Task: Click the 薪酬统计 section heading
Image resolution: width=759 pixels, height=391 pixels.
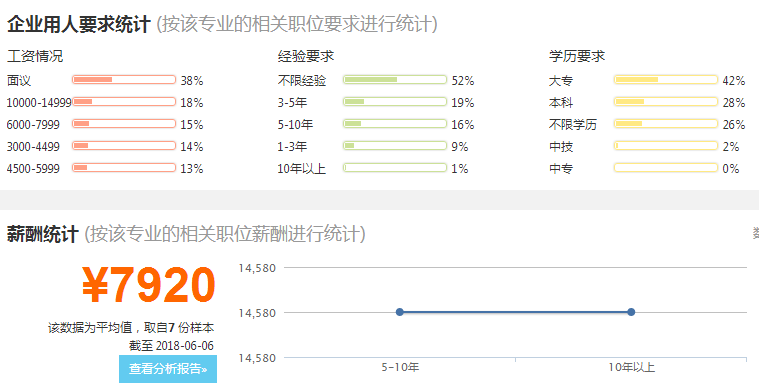Action: [x=43, y=234]
